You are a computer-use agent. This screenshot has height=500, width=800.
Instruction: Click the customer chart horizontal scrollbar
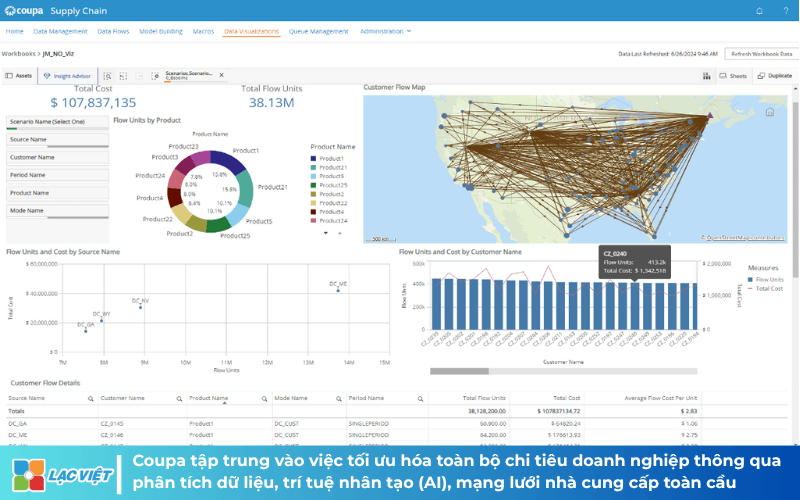coord(563,371)
